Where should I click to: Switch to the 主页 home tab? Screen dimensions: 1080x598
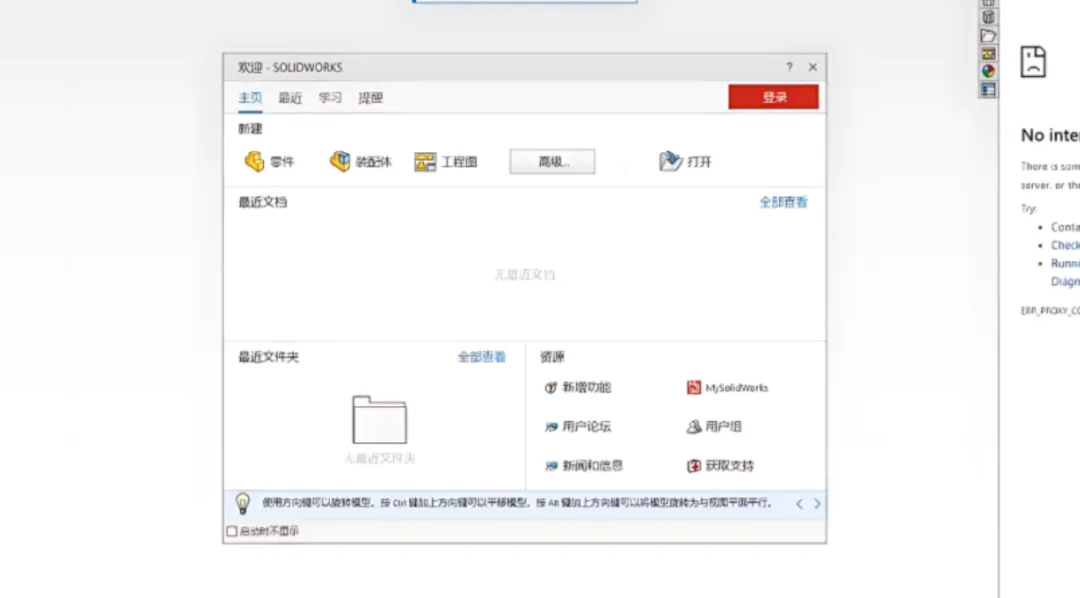point(250,98)
